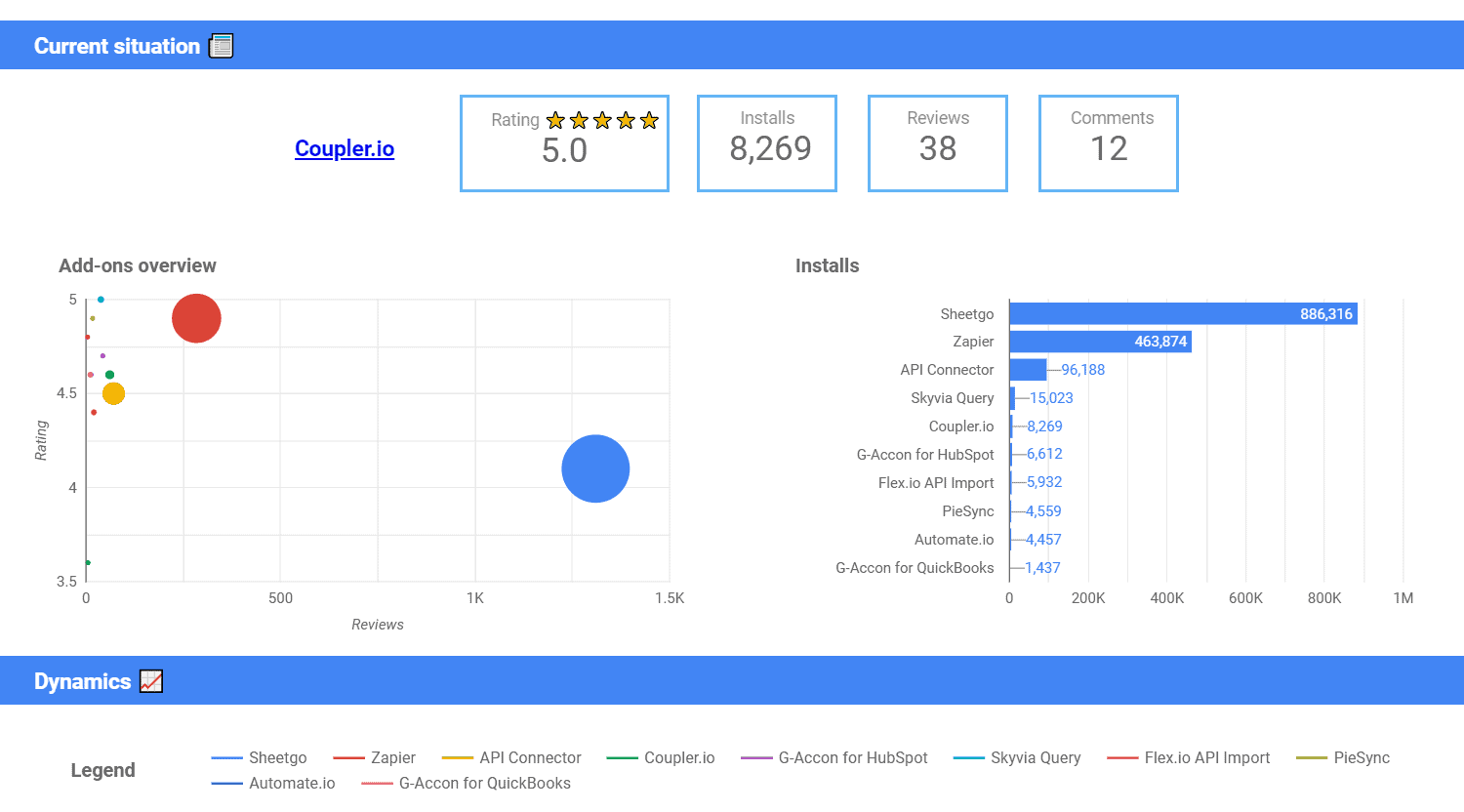Click the purple dot in the bubble chart
Viewport: 1464px width, 812px height.
pyautogui.click(x=102, y=355)
